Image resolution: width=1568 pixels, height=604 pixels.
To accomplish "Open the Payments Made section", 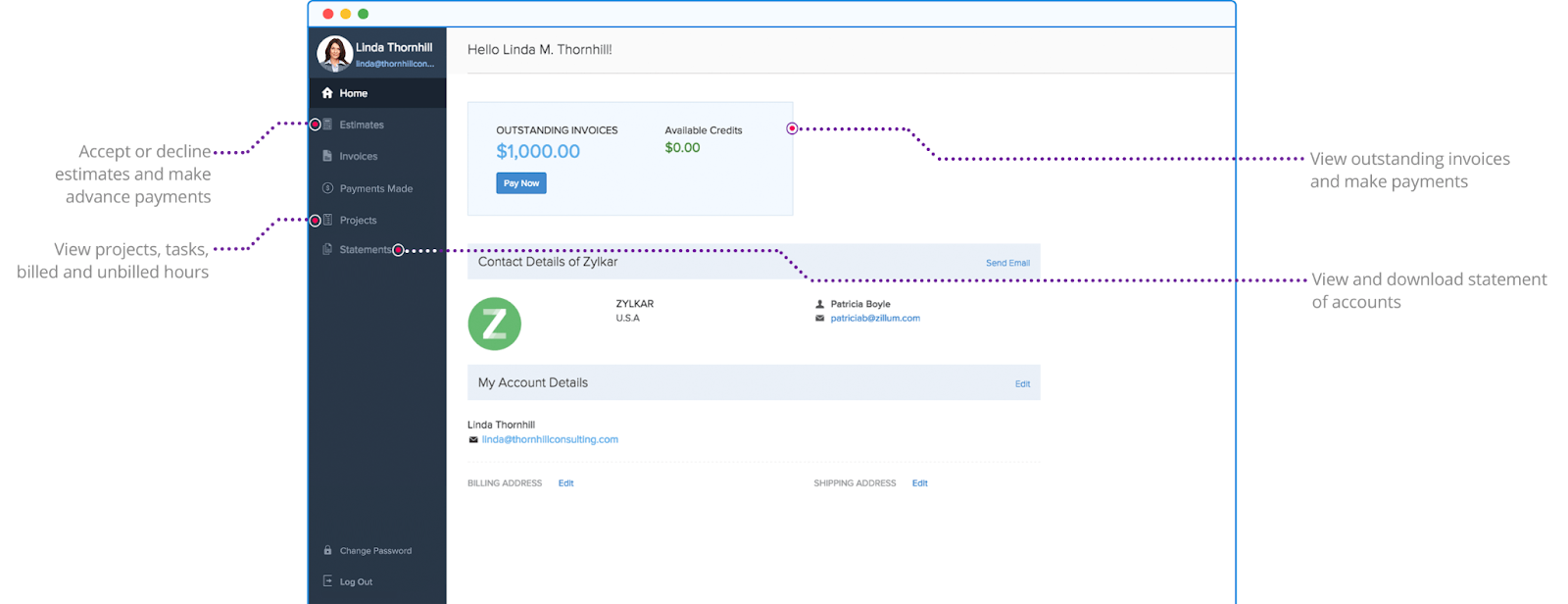I will click(377, 188).
